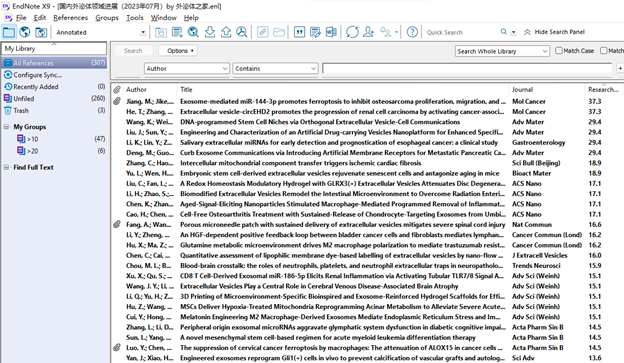
Task: Select the >20 group
Action: (x=60, y=151)
